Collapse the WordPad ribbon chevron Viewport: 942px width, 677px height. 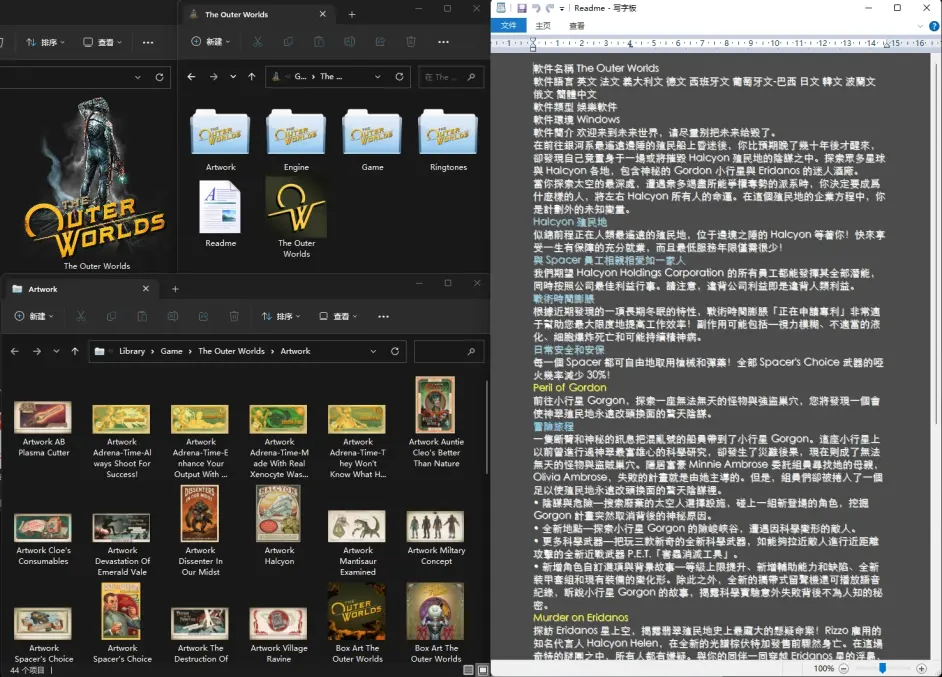tap(920, 26)
